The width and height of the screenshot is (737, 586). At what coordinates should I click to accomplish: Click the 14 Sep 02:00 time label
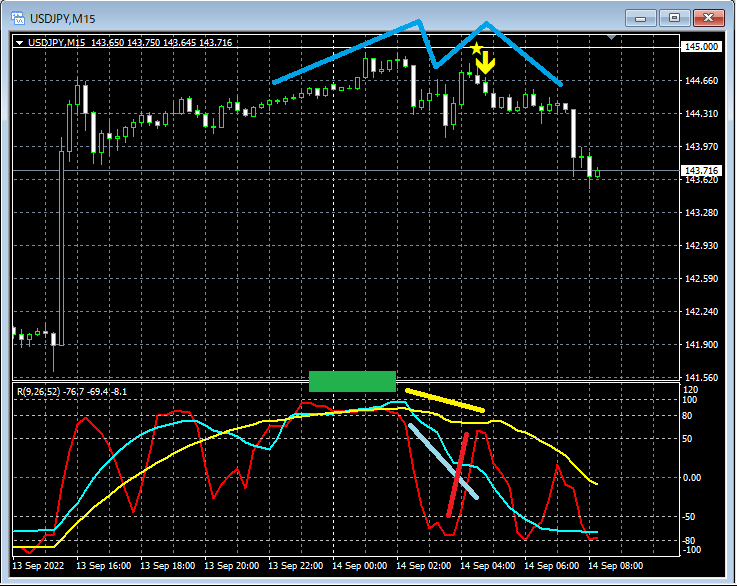[423, 566]
